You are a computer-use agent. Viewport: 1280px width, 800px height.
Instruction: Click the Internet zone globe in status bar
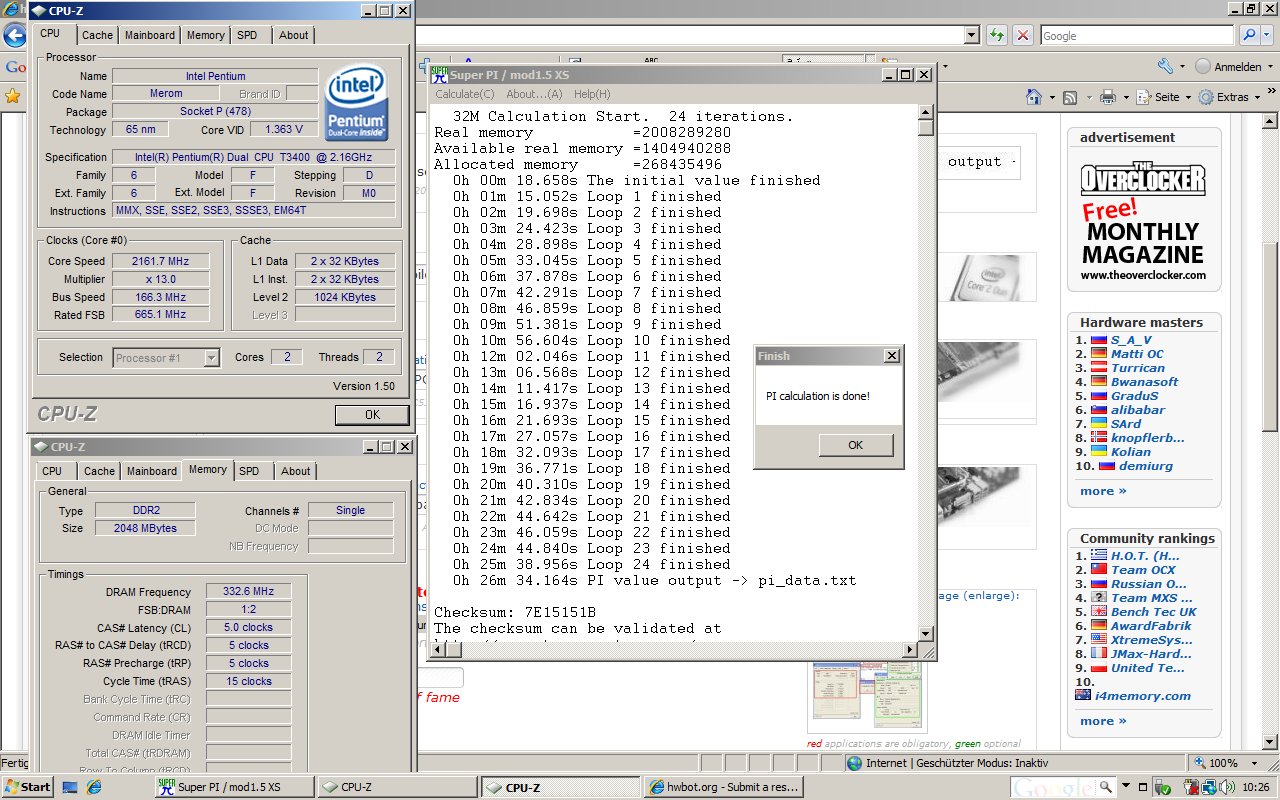854,763
